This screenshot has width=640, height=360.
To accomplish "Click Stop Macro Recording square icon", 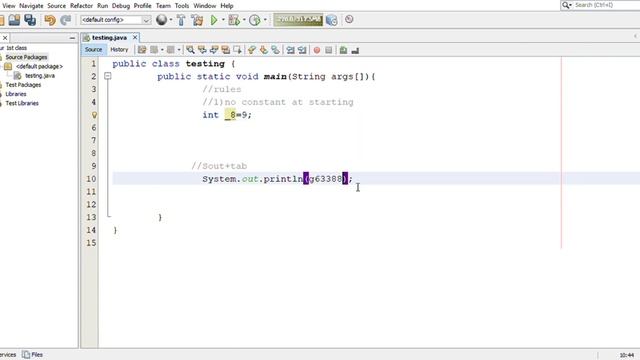I will click(329, 50).
